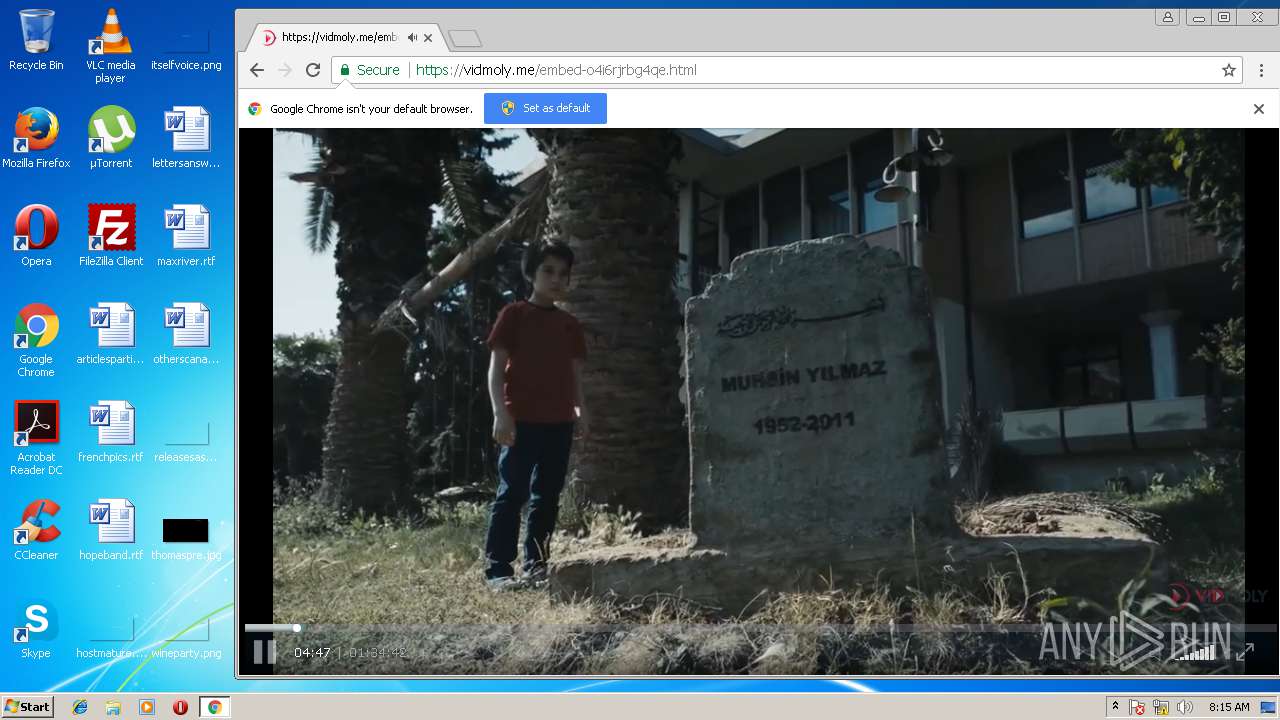Mute the tab using the speaker icon
1280x720 pixels.
point(412,38)
